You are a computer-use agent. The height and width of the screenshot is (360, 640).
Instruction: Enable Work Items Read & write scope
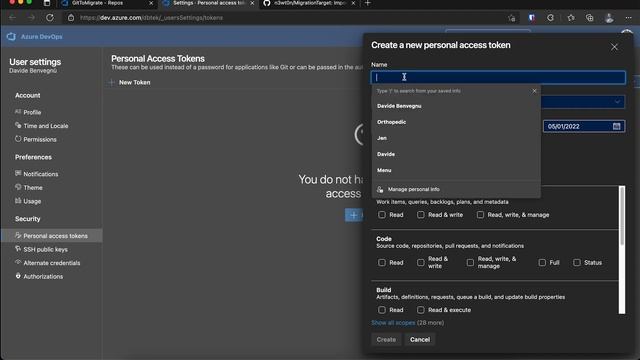(x=421, y=215)
